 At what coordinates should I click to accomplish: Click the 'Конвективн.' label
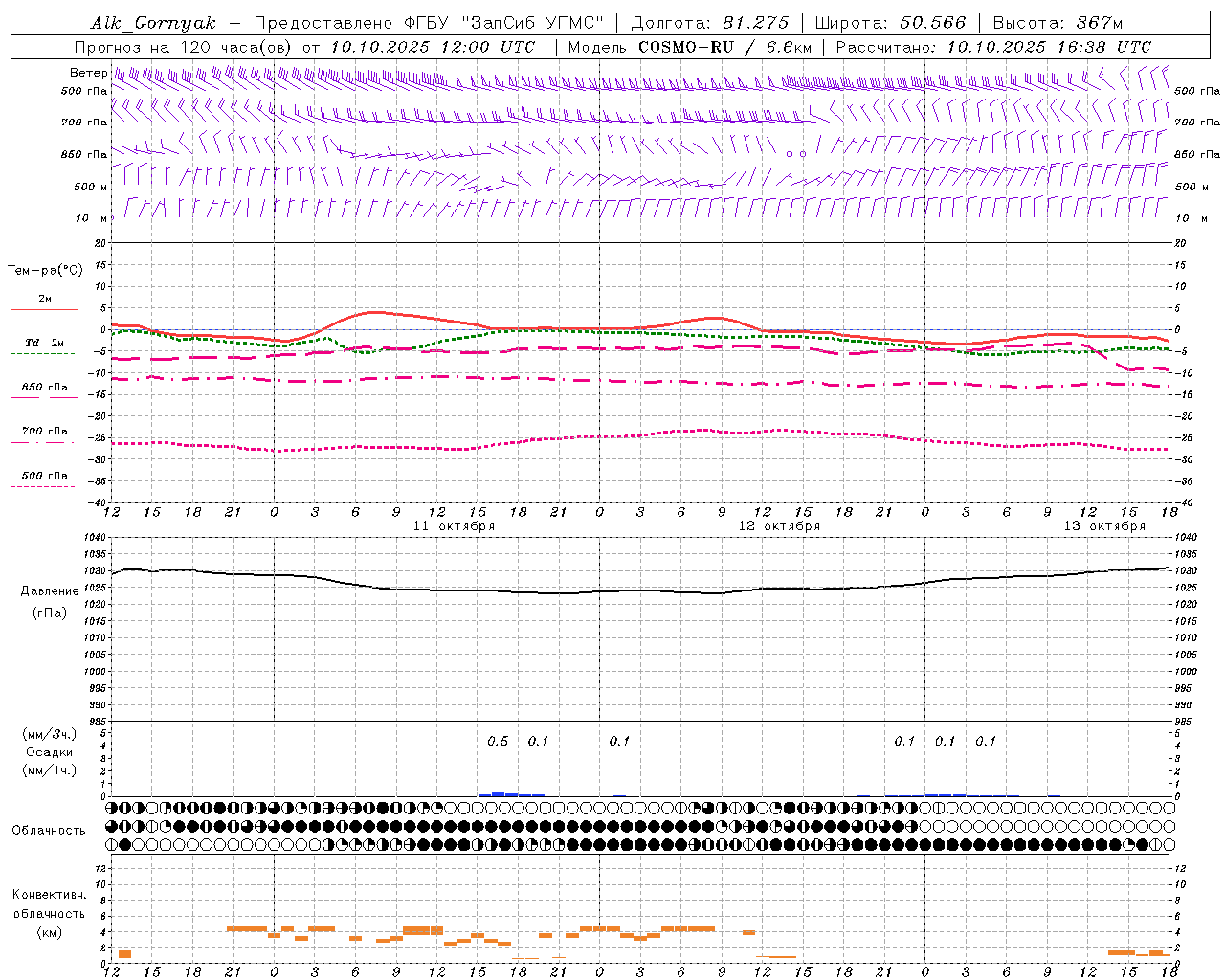click(49, 895)
